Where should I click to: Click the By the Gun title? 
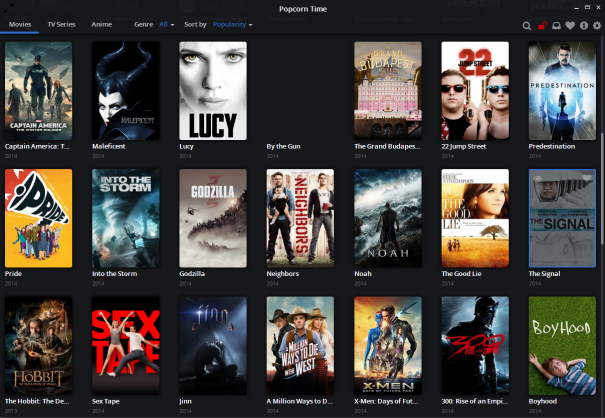pyautogui.click(x=283, y=146)
